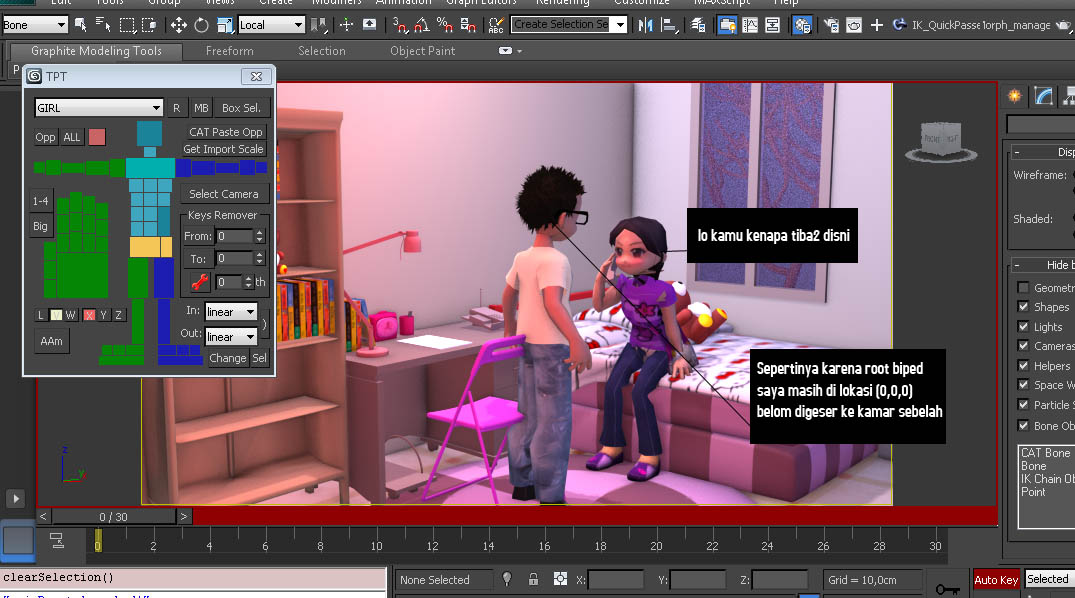This screenshot has height=598, width=1075.
Task: Click CAT Paste Opp button
Action: click(226, 132)
